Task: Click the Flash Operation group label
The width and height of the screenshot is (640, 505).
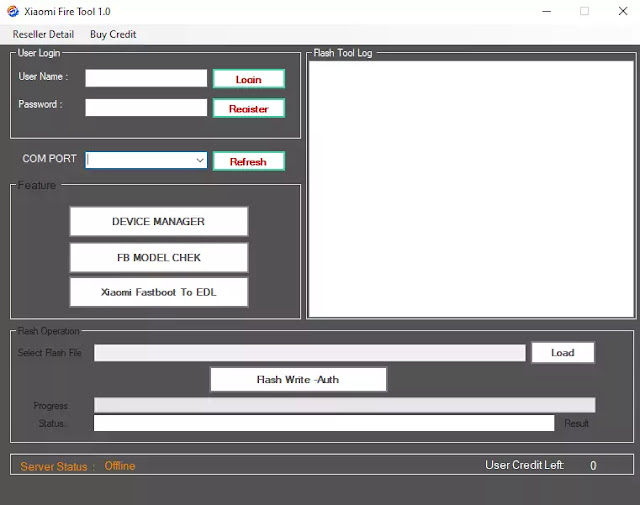Action: [49, 331]
